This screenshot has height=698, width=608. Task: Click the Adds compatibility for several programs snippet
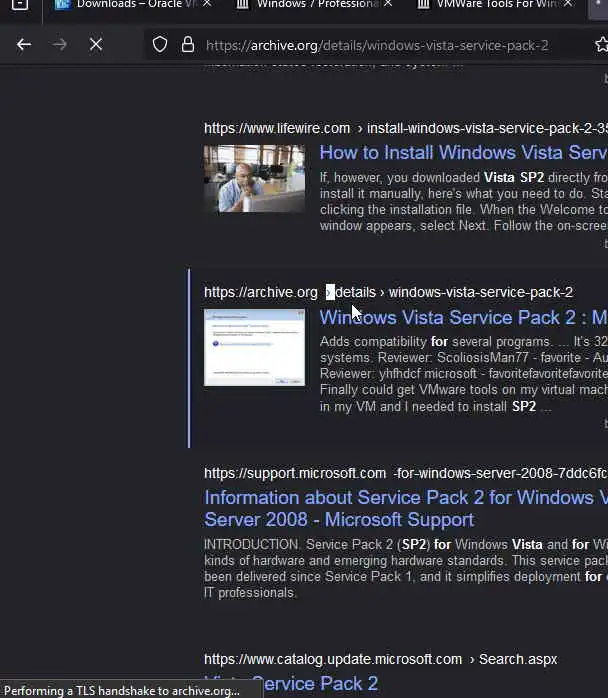(x=463, y=373)
